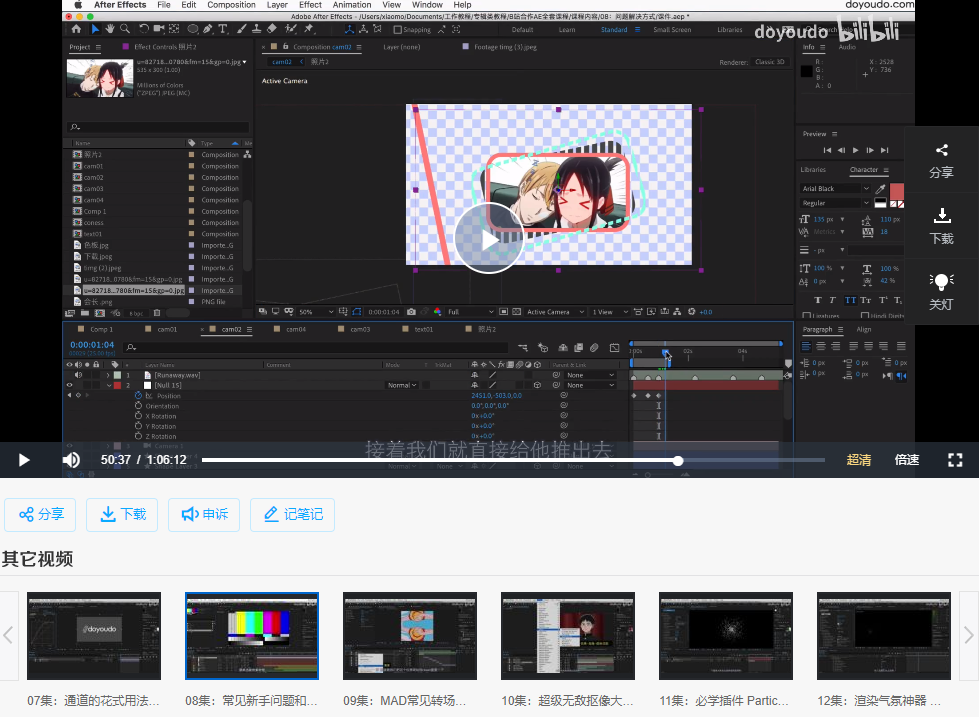Open the Arial Black font dropdown
This screenshot has height=717, width=979.
(835, 189)
